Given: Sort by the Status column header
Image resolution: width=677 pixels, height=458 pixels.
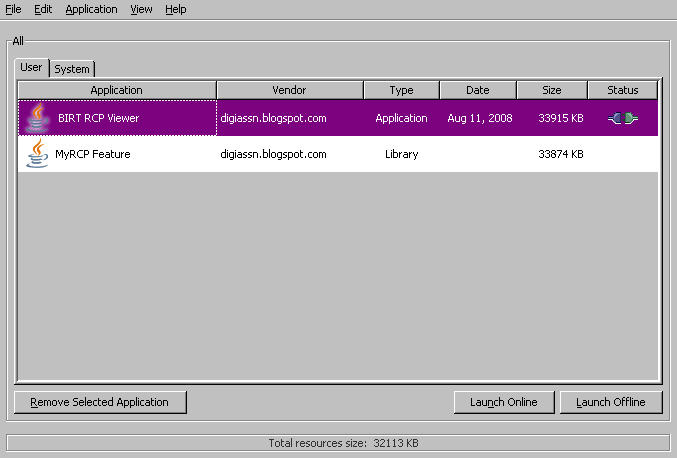Looking at the screenshot, I should (623, 90).
